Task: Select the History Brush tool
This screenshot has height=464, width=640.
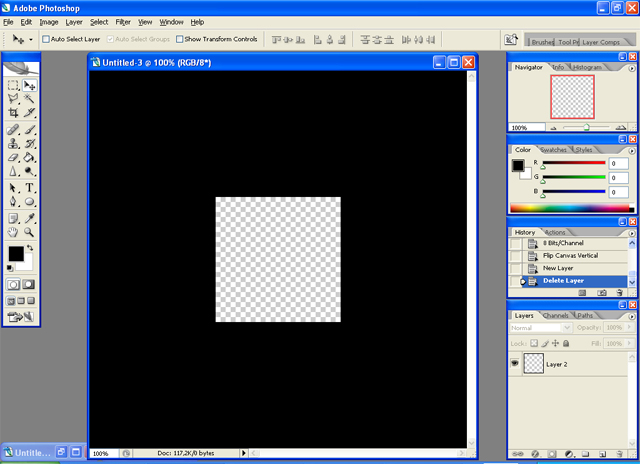Action: (x=29, y=144)
